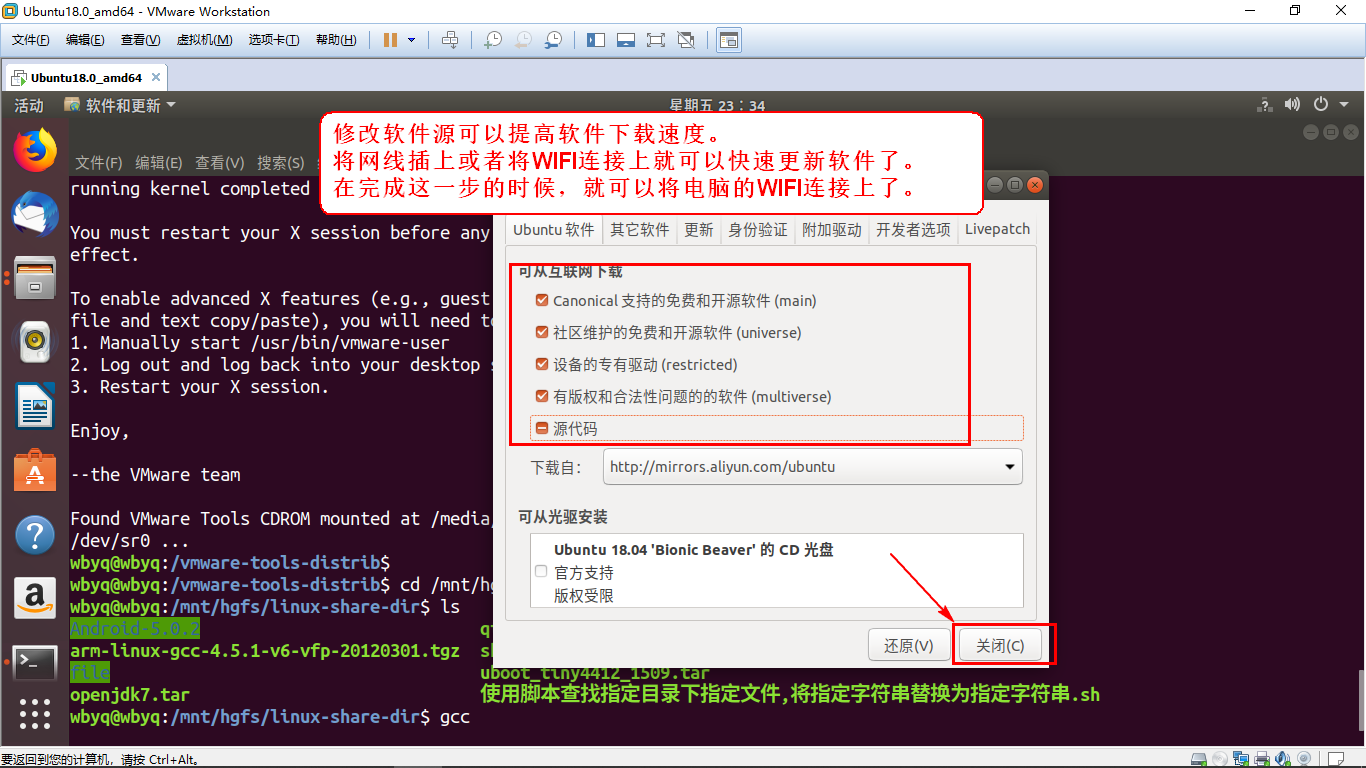Enable the CD 官方支持 checkbox
The image size is (1366, 768).
point(541,572)
